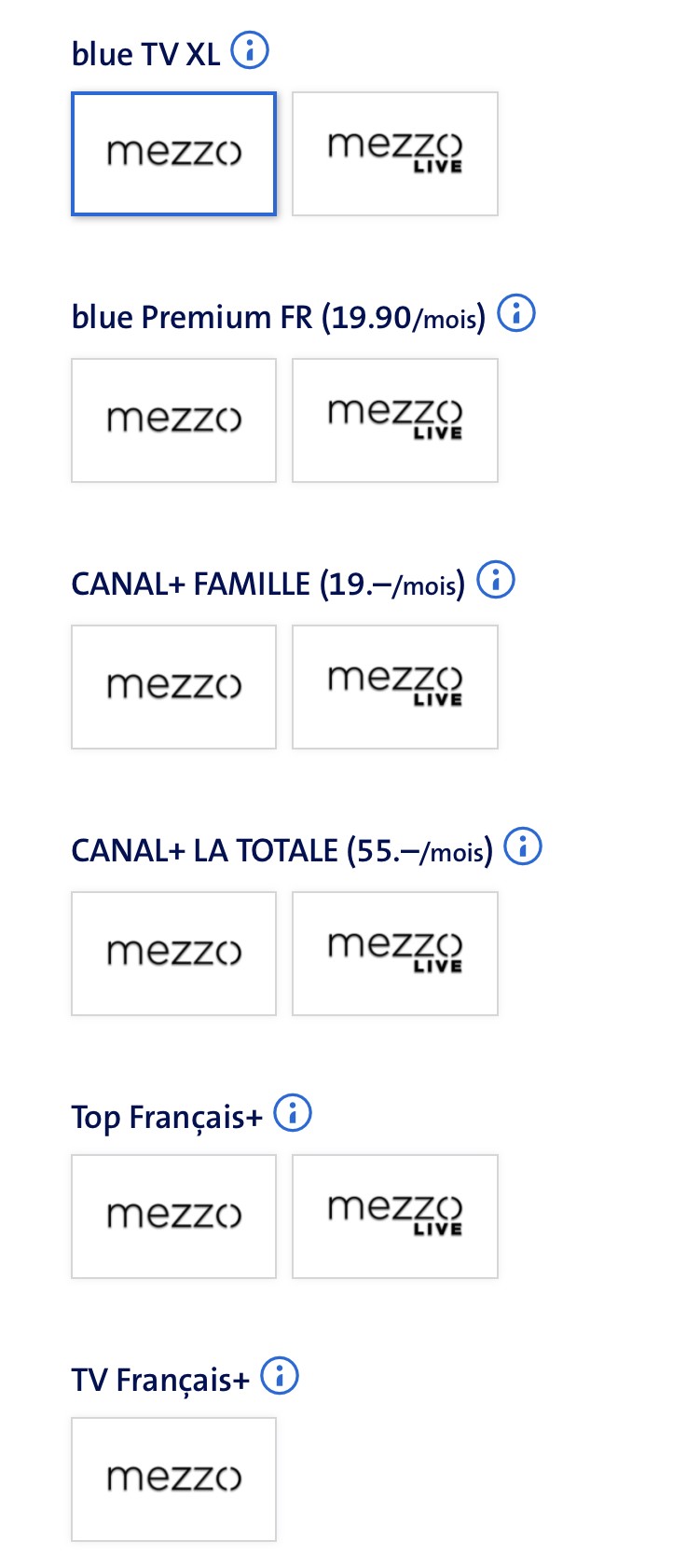
Task: Select mezzo channel under blue TV XL
Action: pos(174,154)
